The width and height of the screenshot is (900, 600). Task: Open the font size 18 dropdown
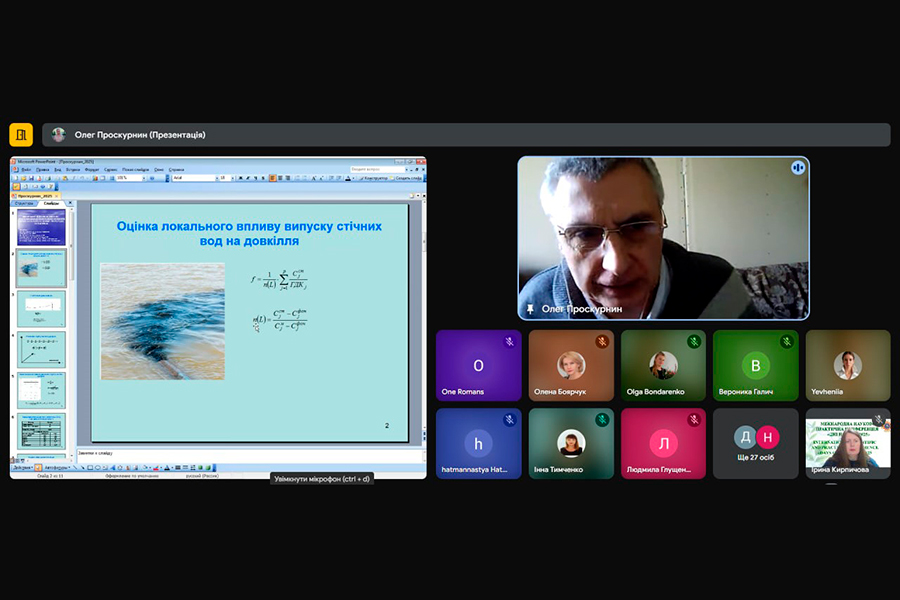tap(233, 178)
